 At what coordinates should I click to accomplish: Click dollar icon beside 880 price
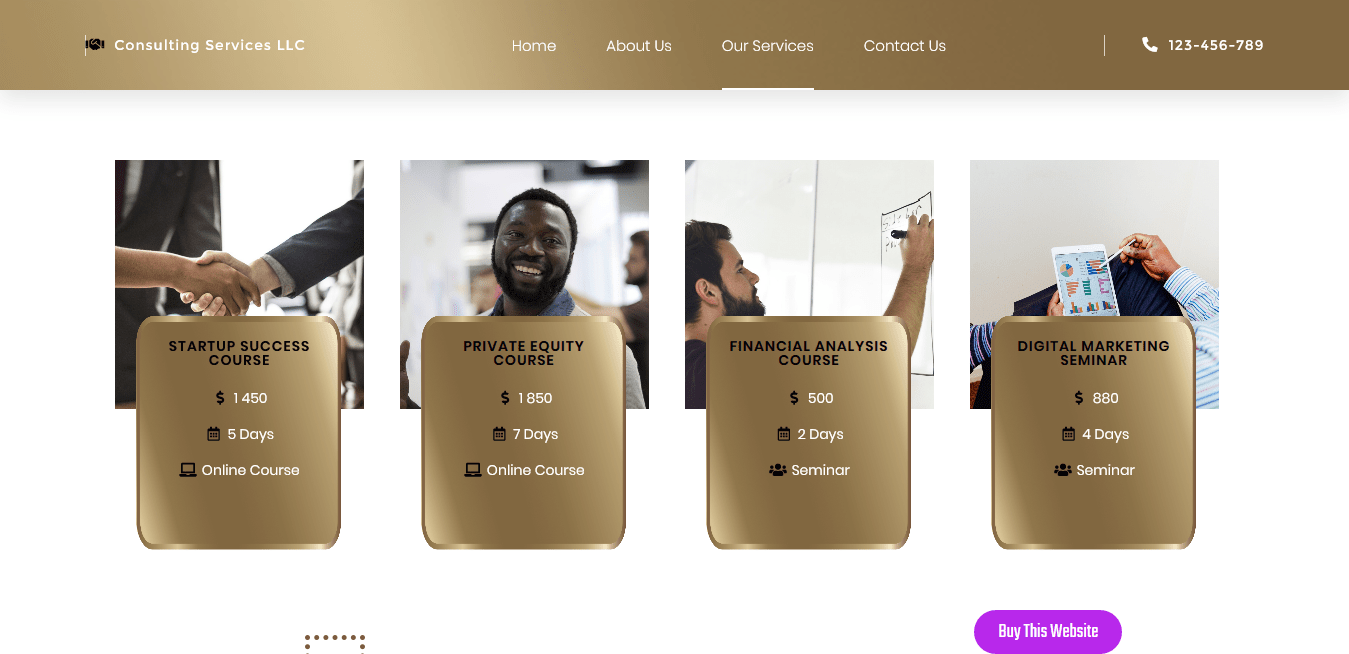[1079, 398]
